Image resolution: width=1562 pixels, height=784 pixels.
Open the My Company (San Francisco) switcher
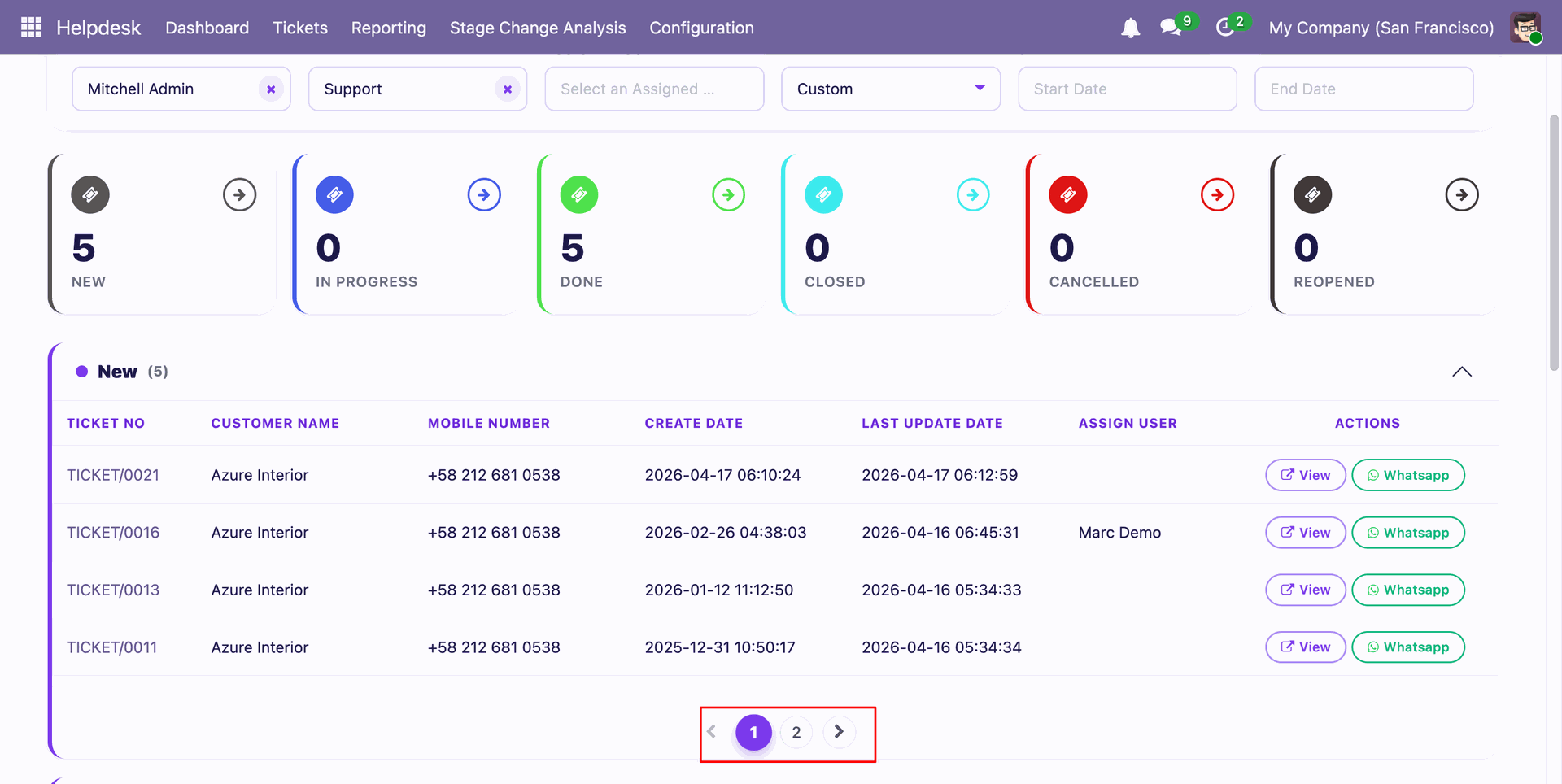point(1381,28)
